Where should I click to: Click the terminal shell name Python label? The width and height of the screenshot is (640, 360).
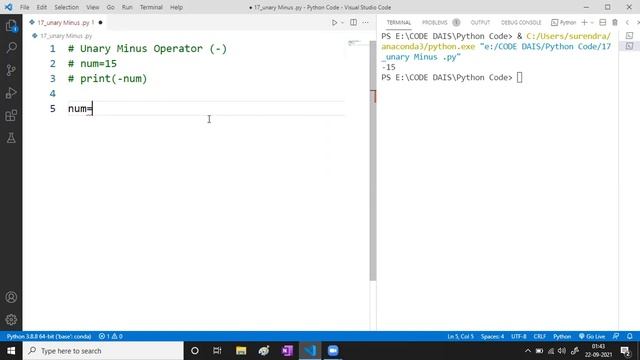pyautogui.click(x=564, y=22)
